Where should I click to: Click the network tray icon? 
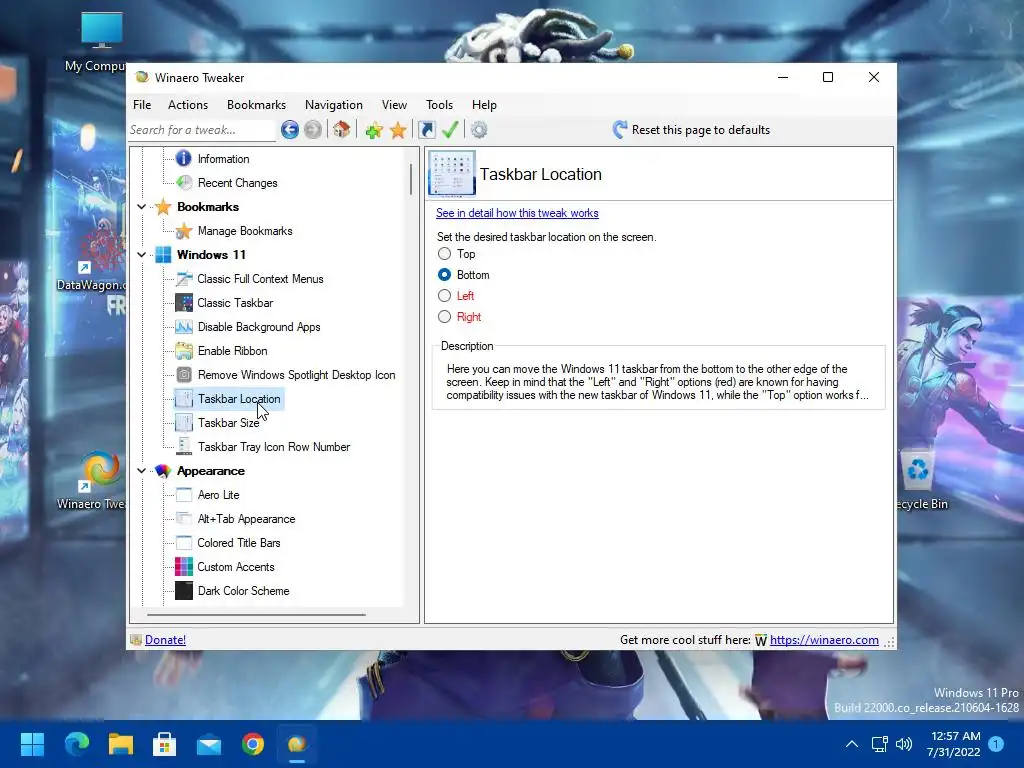(x=879, y=744)
